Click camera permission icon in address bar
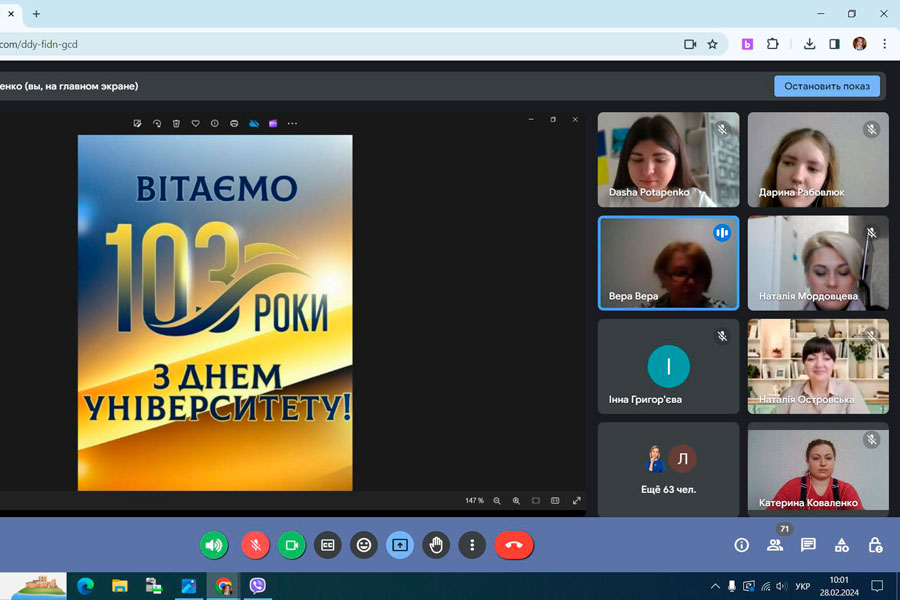This screenshot has height=600, width=900. click(x=690, y=44)
